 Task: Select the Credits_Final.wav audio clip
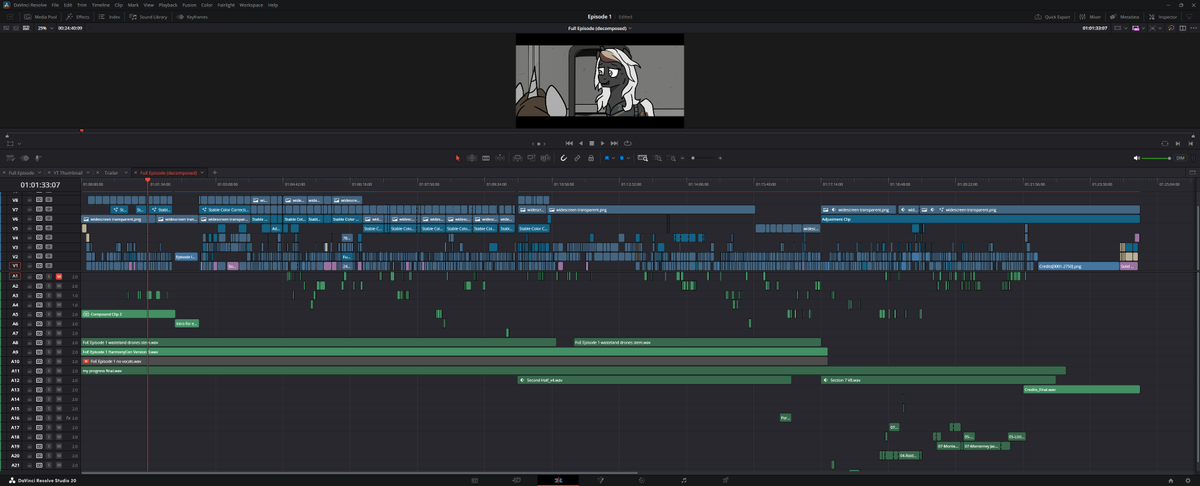click(x=1081, y=389)
